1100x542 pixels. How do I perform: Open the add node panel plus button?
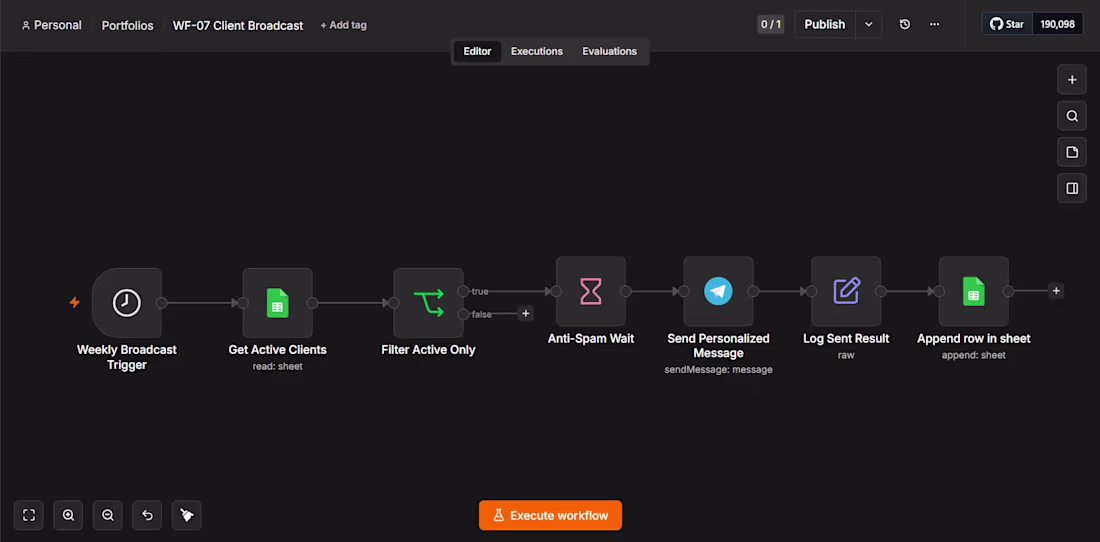coord(1072,80)
